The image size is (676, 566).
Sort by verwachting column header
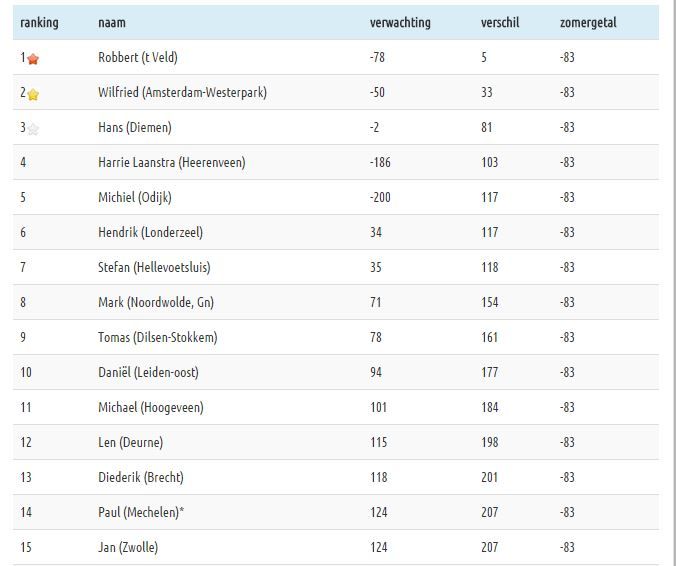[400, 22]
